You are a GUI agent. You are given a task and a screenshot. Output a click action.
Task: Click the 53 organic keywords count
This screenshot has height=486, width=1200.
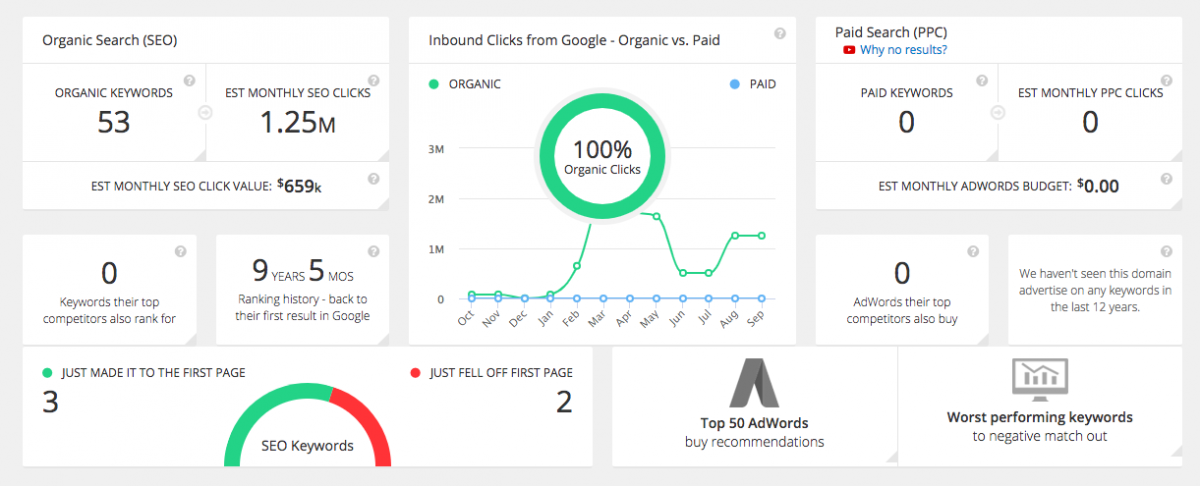pyautogui.click(x=113, y=122)
